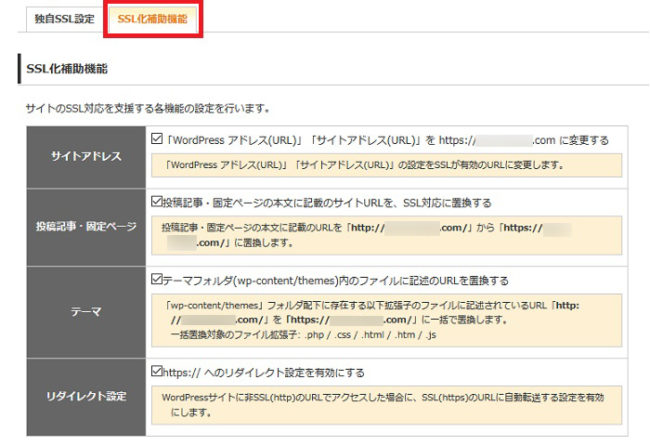Click the redirect setting description note
Viewport: 650px width, 445px height.
pos(386,405)
